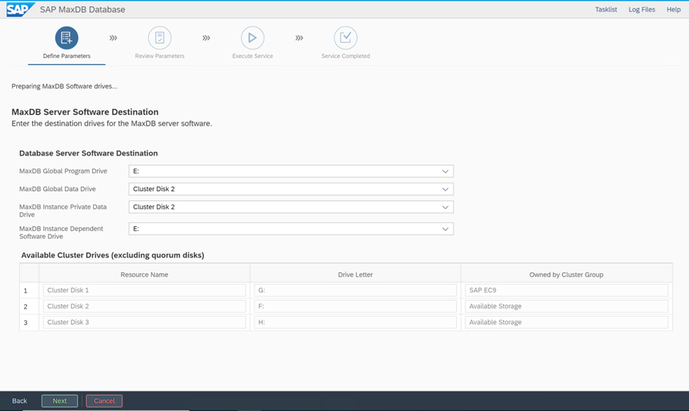Proceed with the Next button
This screenshot has height=411, width=689.
(x=60, y=401)
